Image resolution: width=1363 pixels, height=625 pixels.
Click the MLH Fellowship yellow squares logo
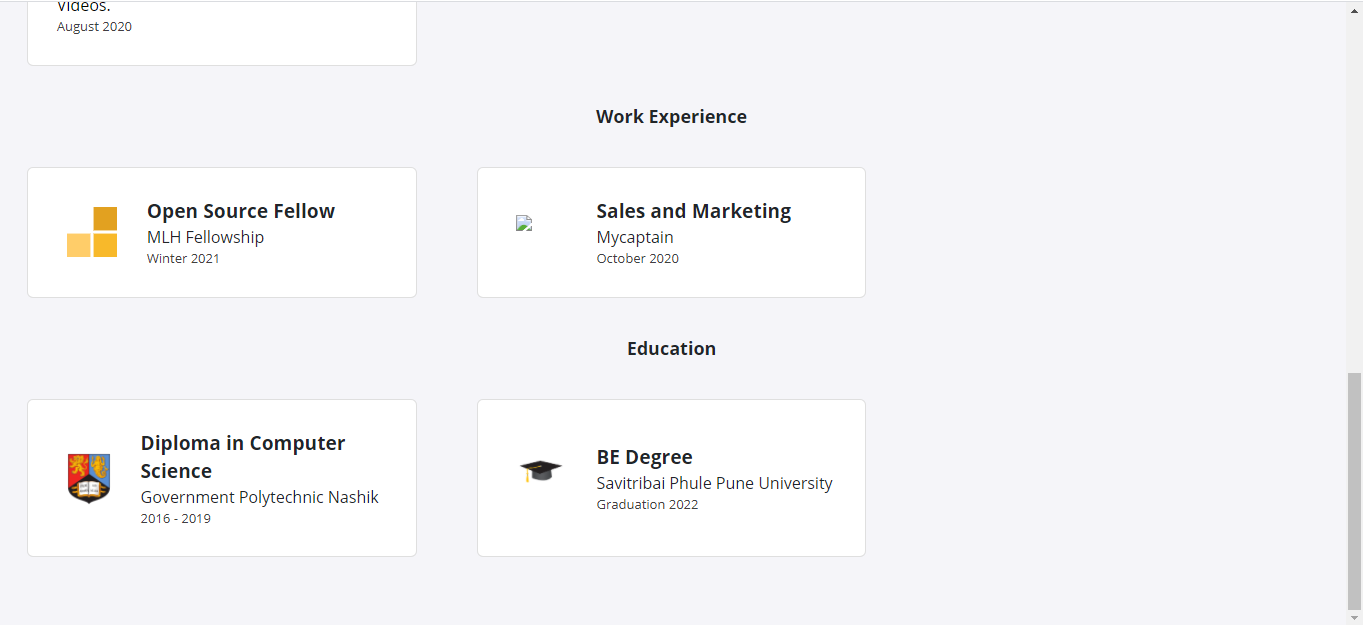[x=92, y=232]
